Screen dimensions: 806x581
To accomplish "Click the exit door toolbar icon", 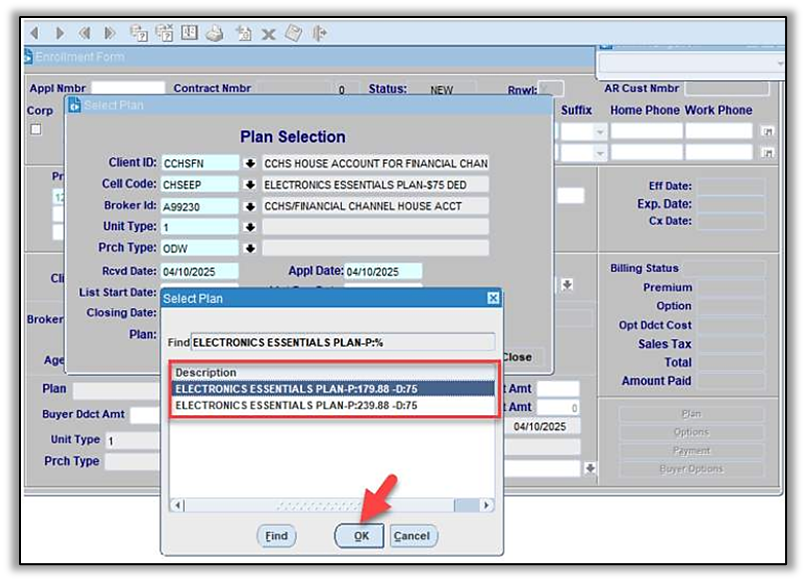I will point(320,33).
